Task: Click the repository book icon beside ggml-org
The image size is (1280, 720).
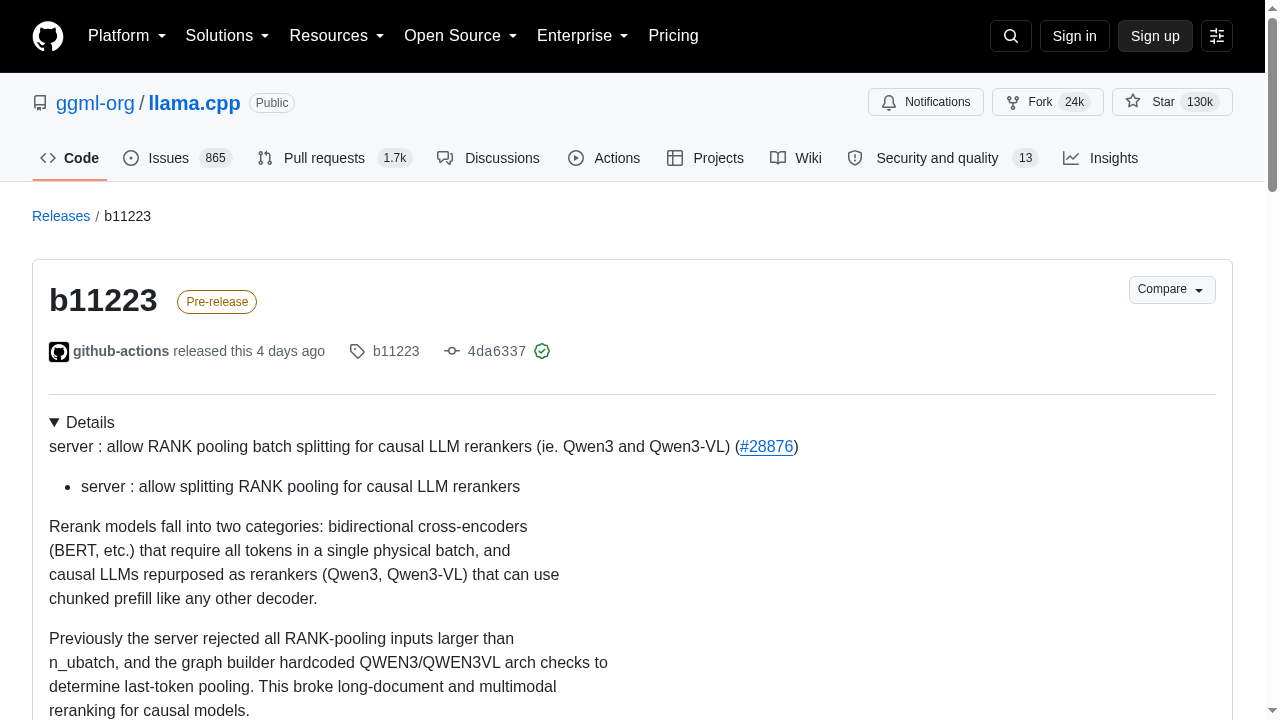Action: tap(40, 103)
